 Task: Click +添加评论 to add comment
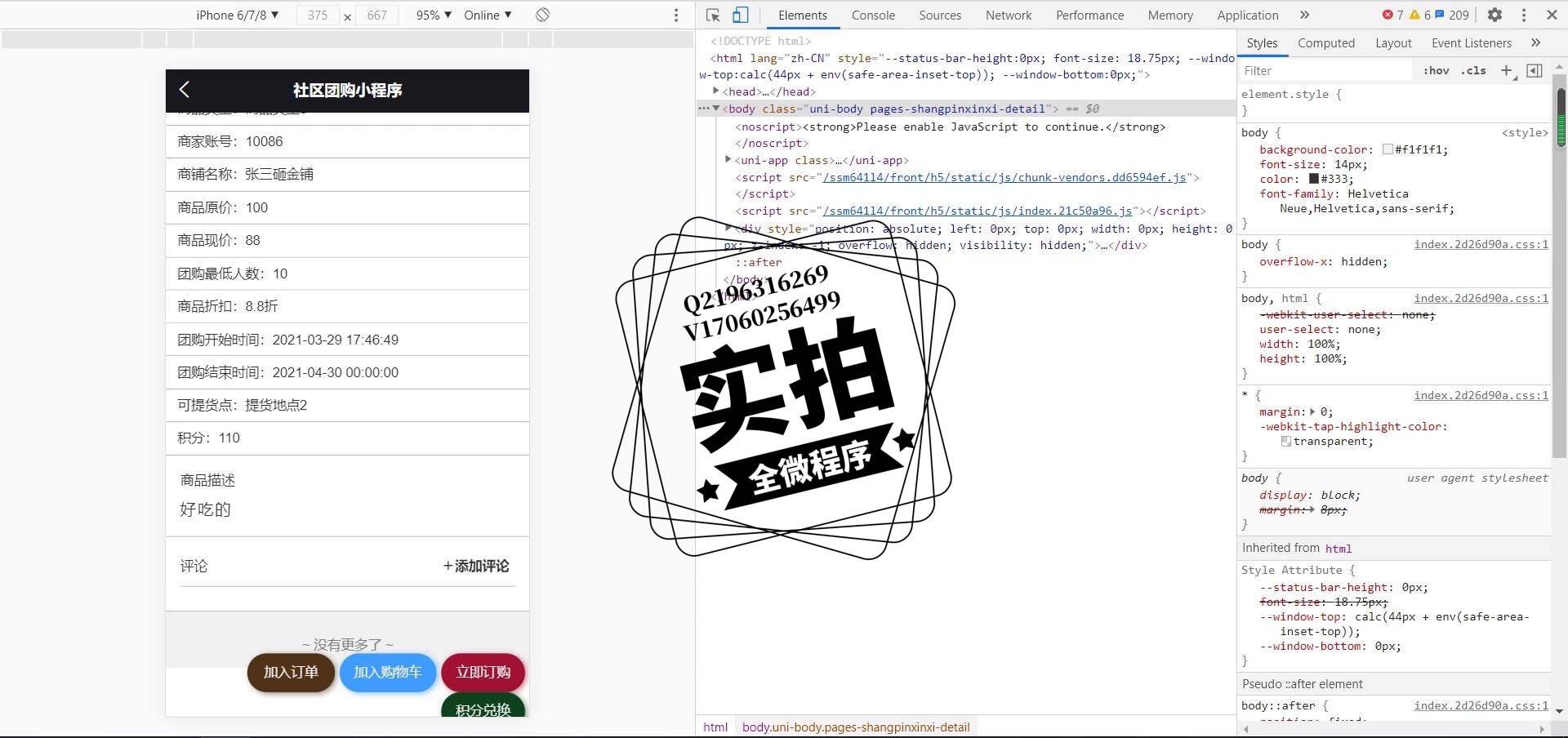pos(476,566)
